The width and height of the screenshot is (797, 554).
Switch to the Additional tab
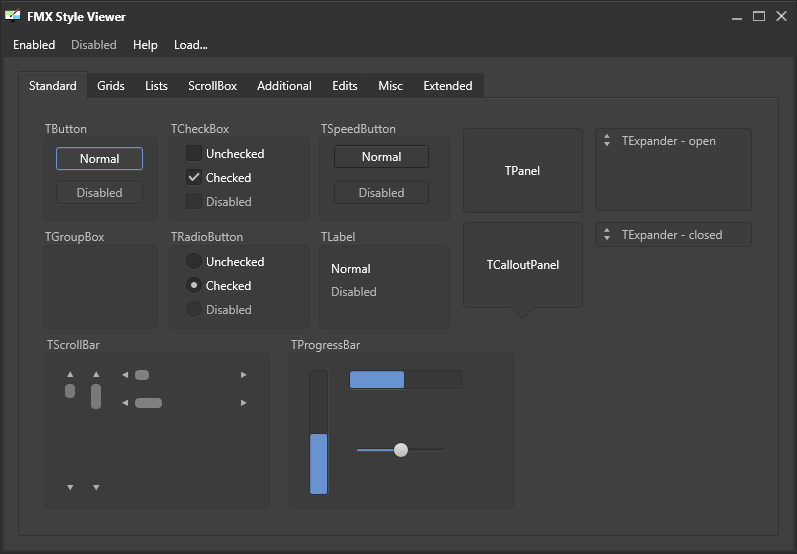[284, 85]
